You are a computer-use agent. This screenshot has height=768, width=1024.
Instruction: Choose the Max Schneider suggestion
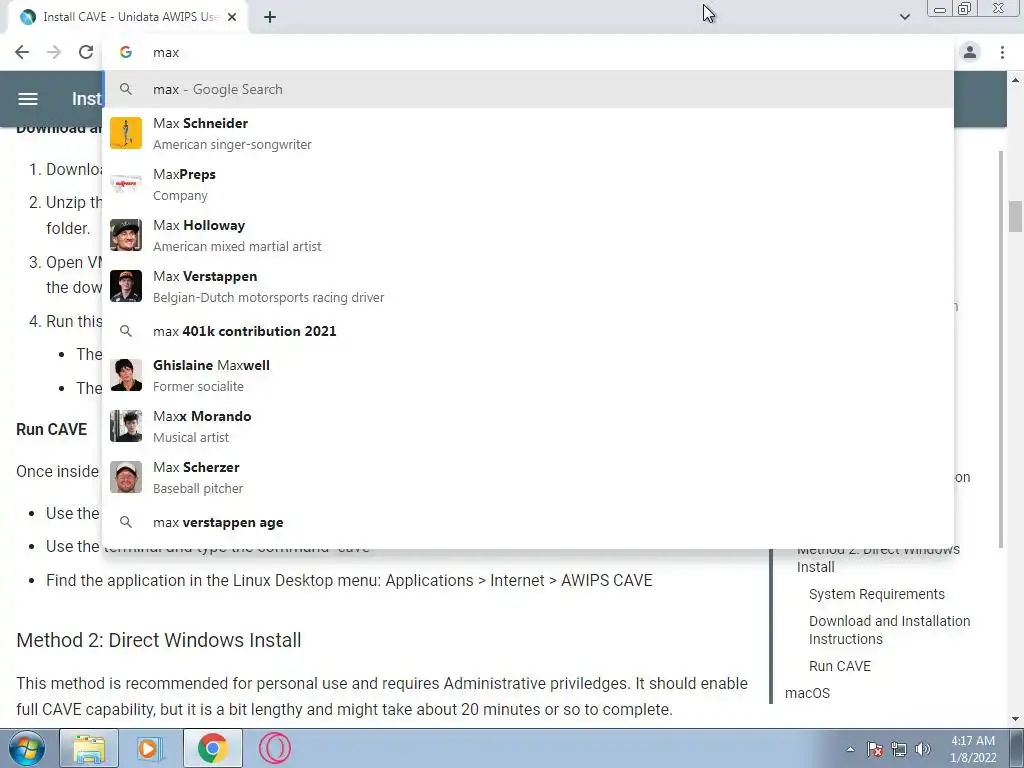click(x=528, y=133)
